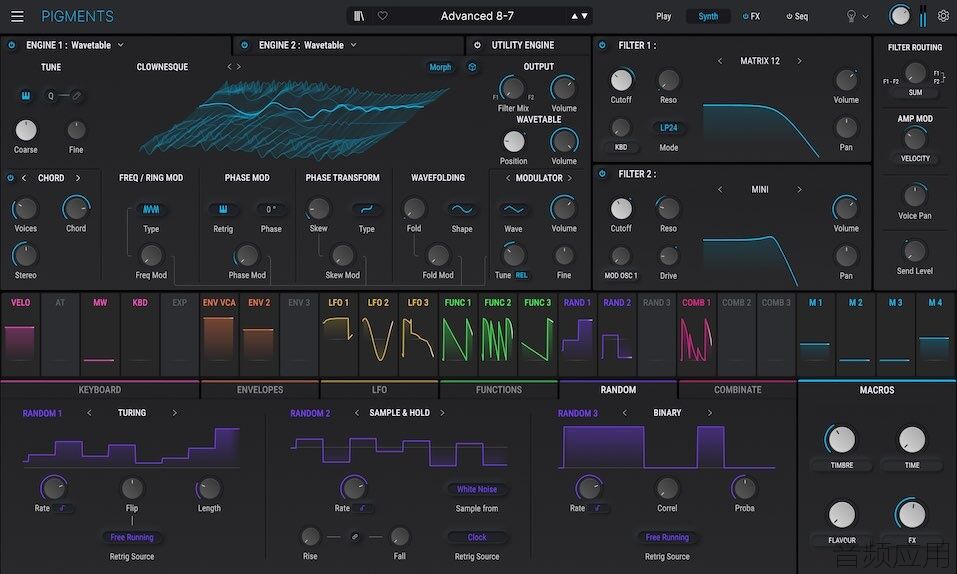This screenshot has width=957, height=574.
Task: Select previous Random 2 mode before Sample & Hold
Action: [356, 413]
